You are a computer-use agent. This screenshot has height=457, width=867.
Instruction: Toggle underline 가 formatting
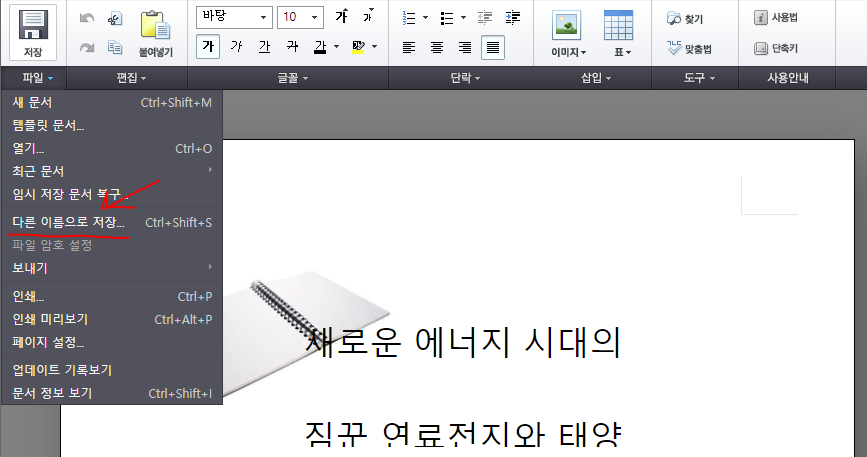[264, 46]
